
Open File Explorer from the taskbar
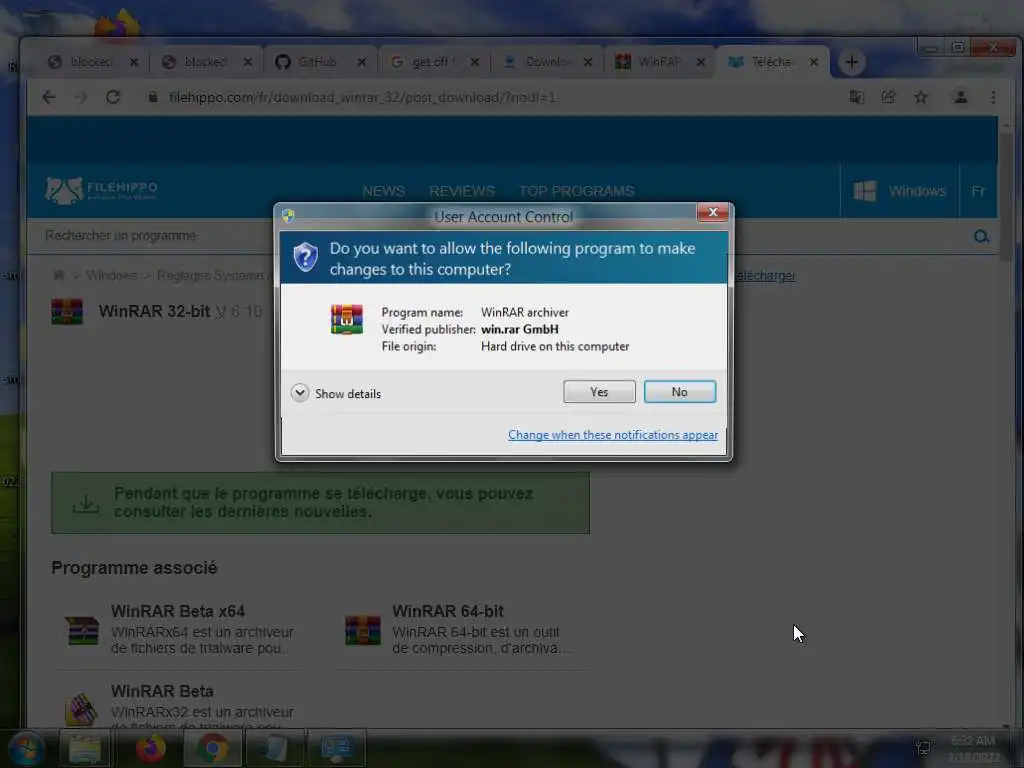(85, 748)
